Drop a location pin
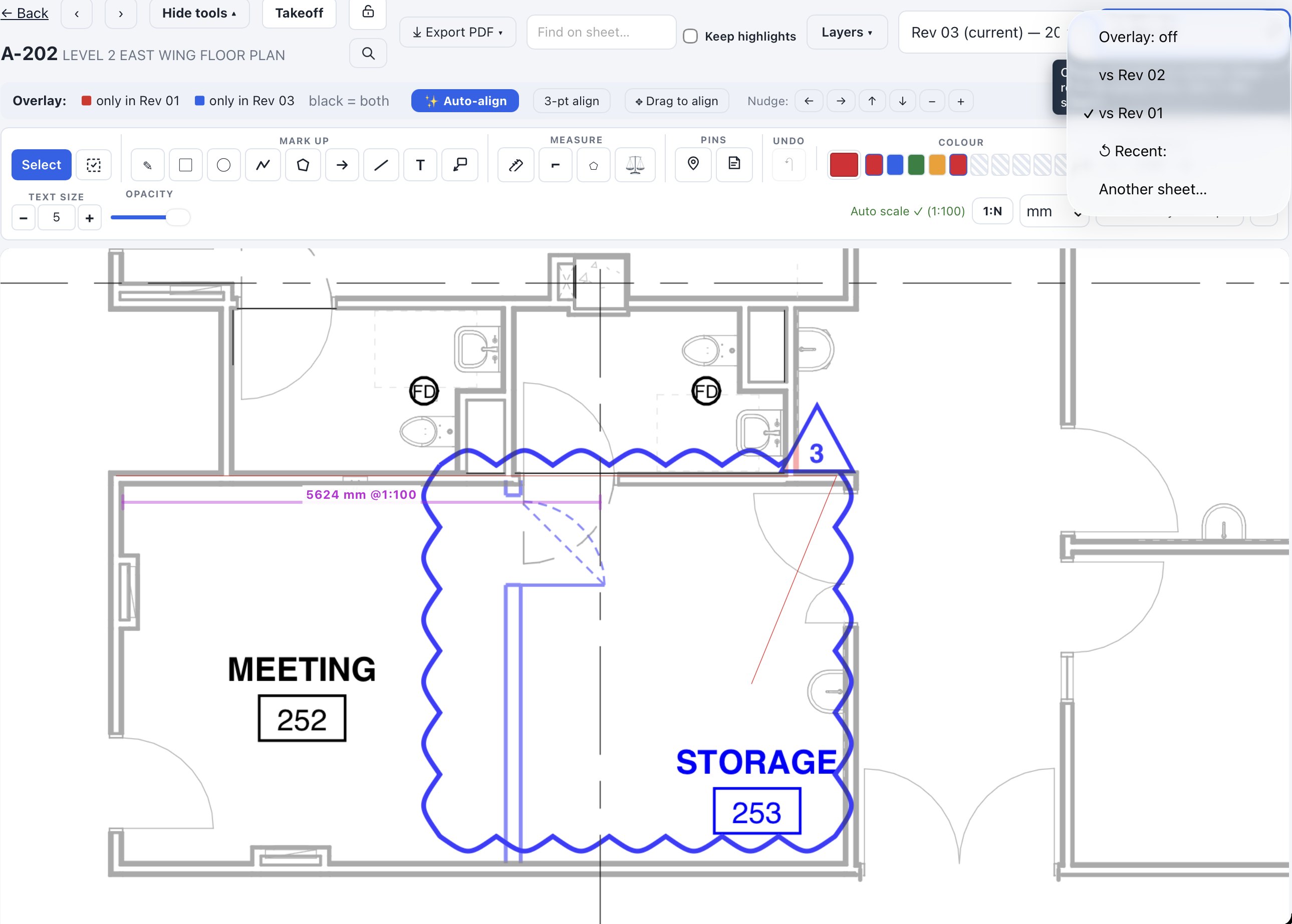Screen dimensions: 1292x924 tap(693, 164)
